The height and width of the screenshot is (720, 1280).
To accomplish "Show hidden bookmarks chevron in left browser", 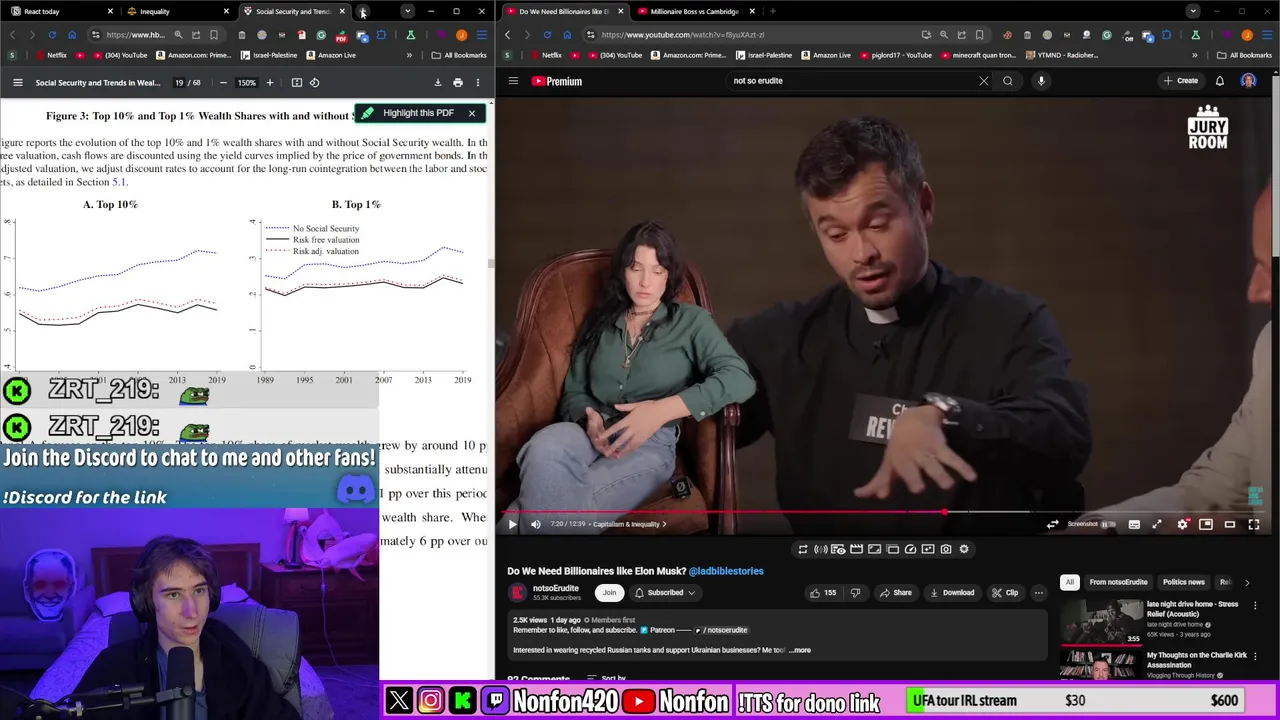I will [409, 55].
